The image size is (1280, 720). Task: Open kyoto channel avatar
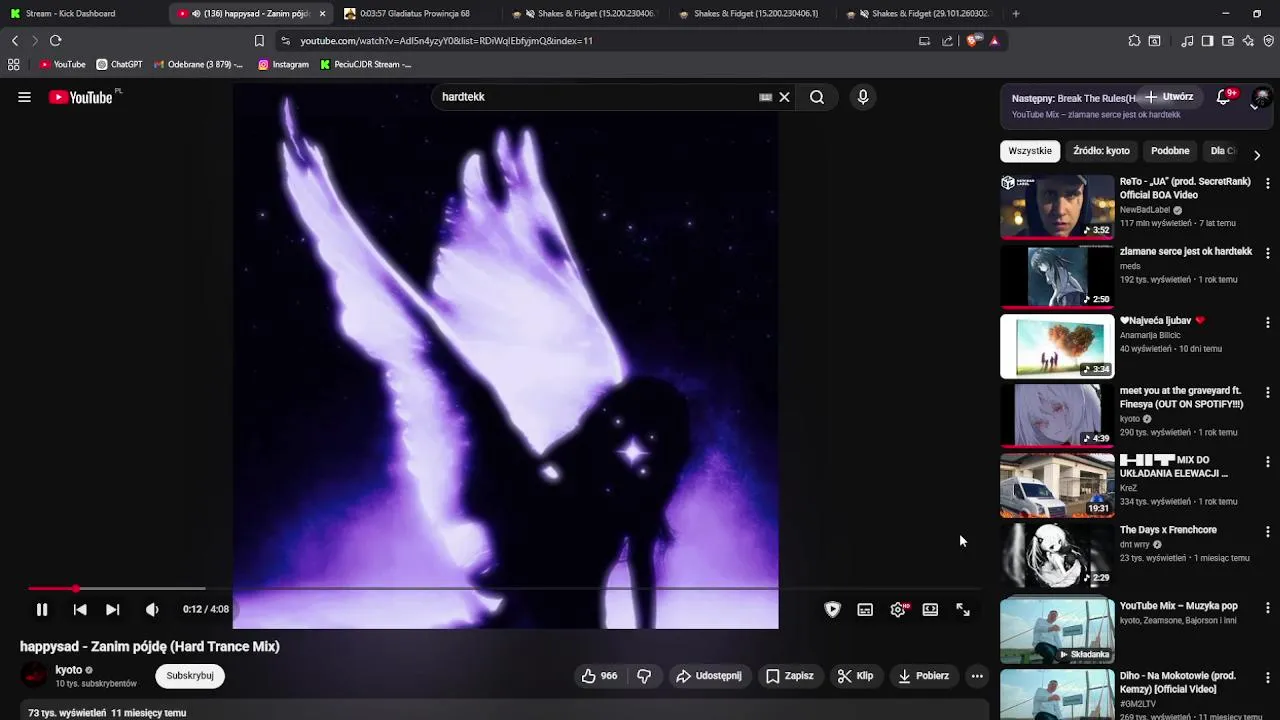(34, 676)
